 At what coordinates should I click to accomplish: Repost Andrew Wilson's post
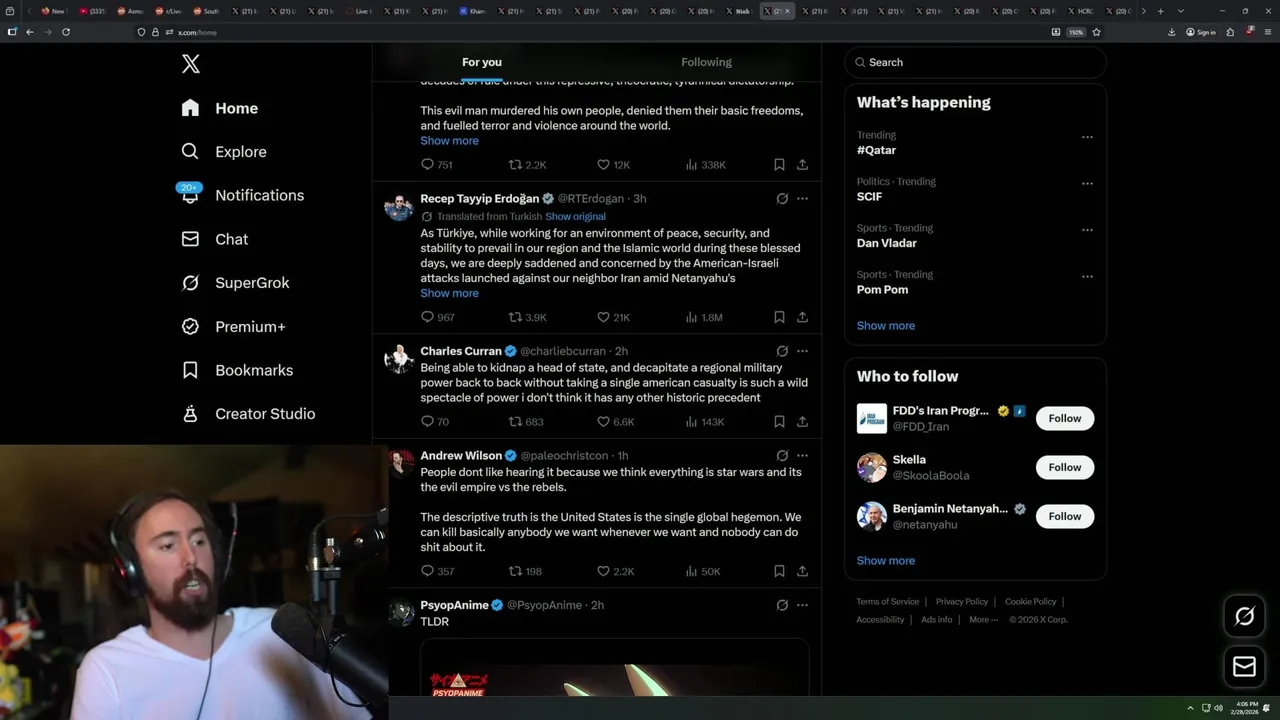525,571
